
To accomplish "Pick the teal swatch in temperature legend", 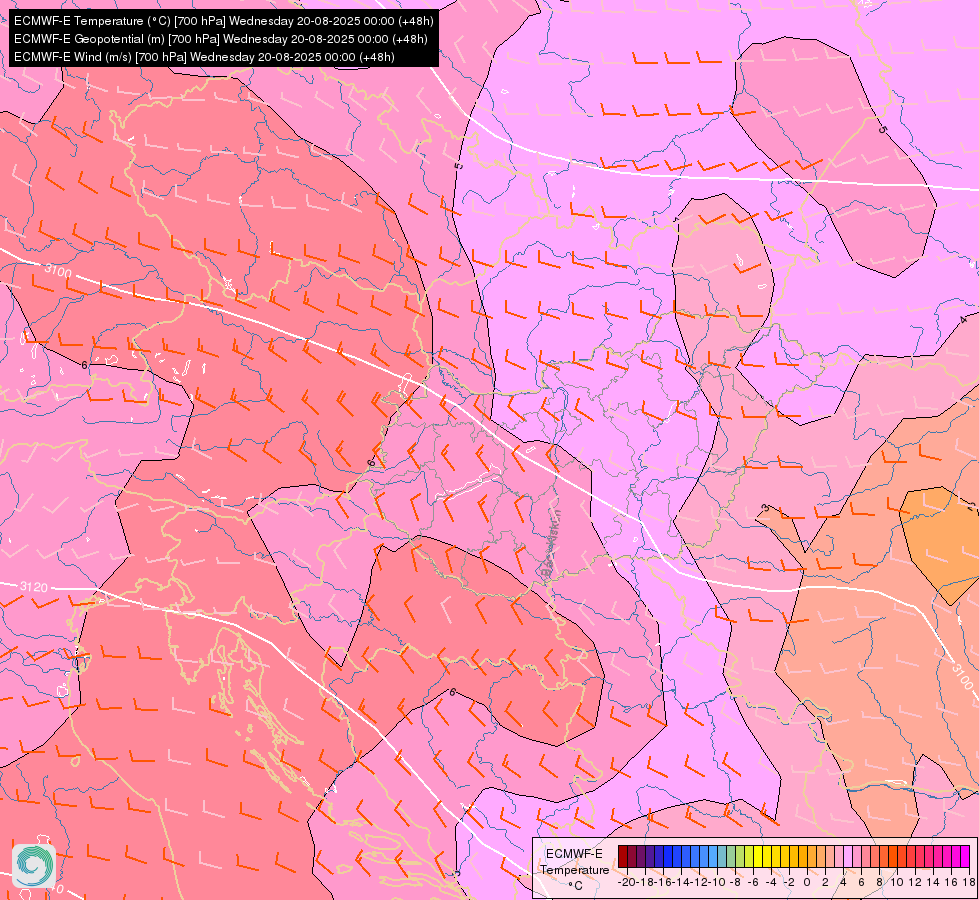I will coord(722,856).
